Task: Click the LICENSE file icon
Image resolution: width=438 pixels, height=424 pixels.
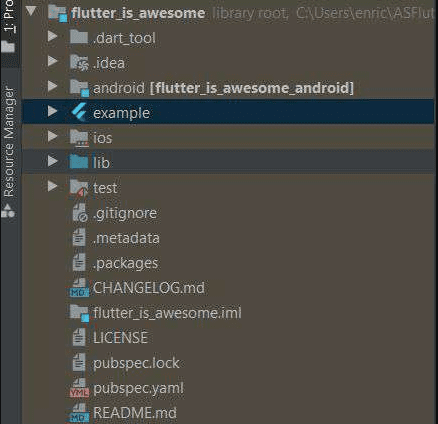Action: click(79, 338)
